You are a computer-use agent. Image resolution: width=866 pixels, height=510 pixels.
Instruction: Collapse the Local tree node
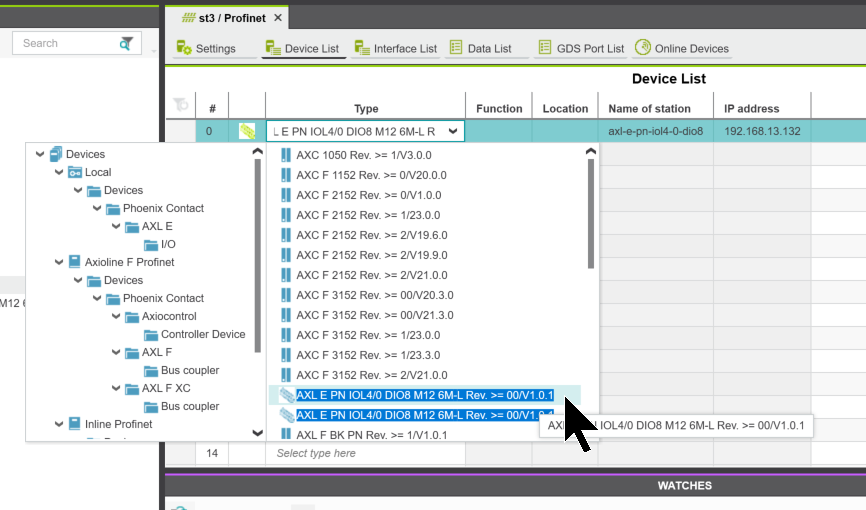coord(58,172)
